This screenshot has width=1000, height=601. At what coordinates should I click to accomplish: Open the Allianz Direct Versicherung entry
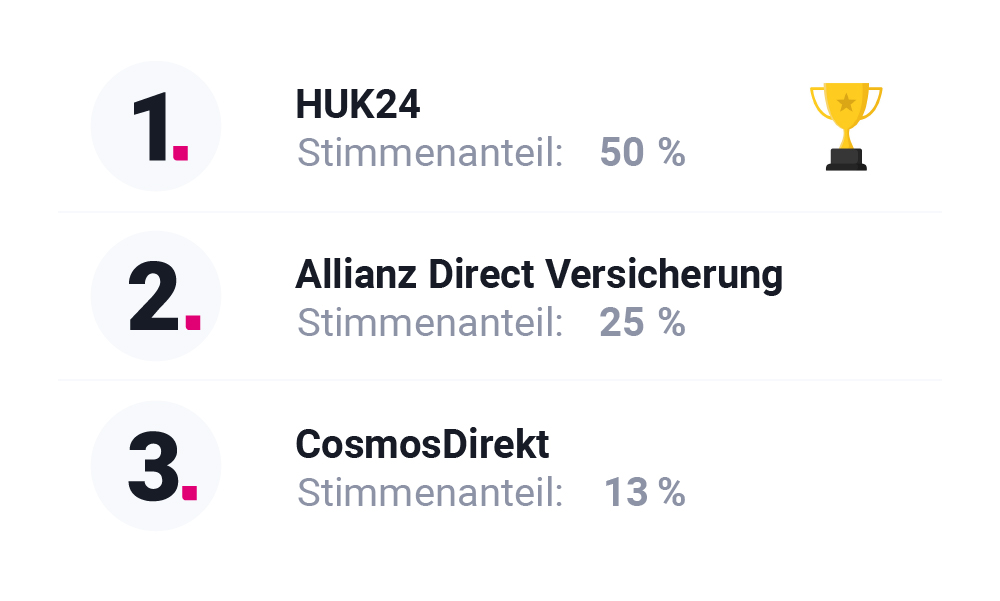coord(539,275)
